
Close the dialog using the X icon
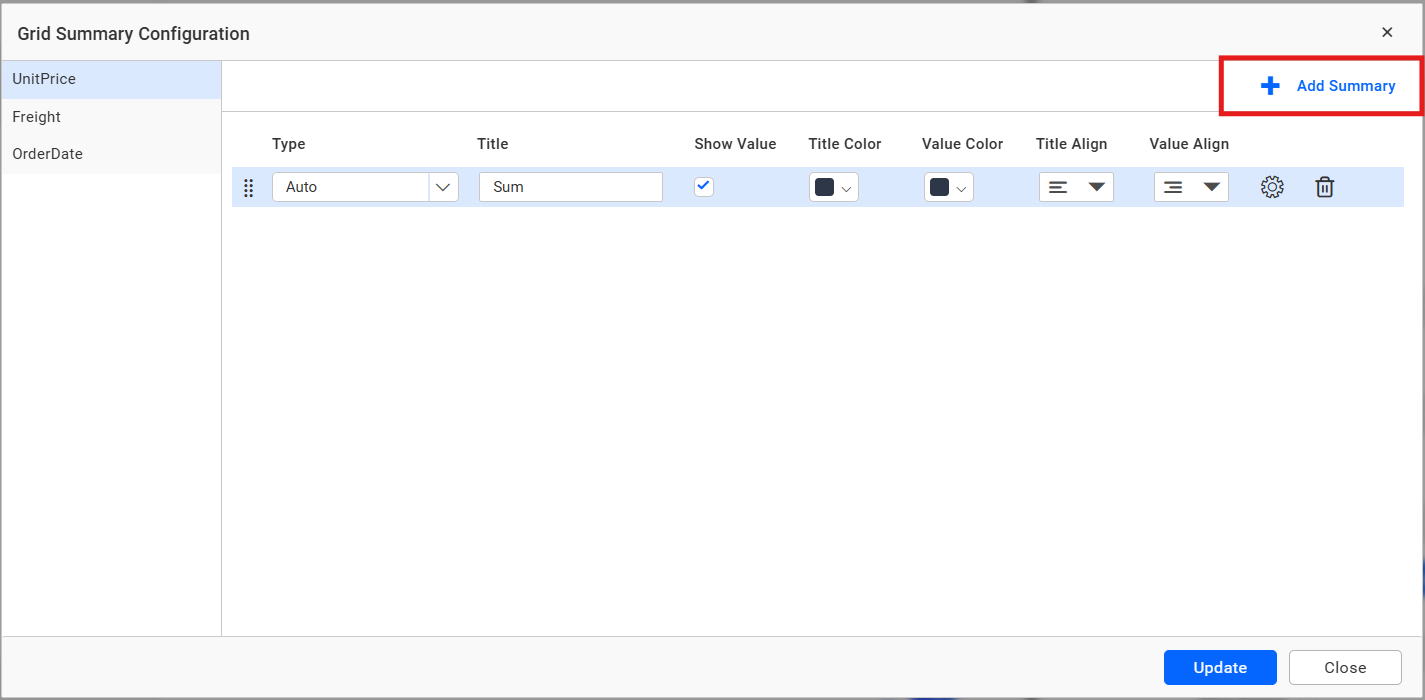click(x=1387, y=33)
